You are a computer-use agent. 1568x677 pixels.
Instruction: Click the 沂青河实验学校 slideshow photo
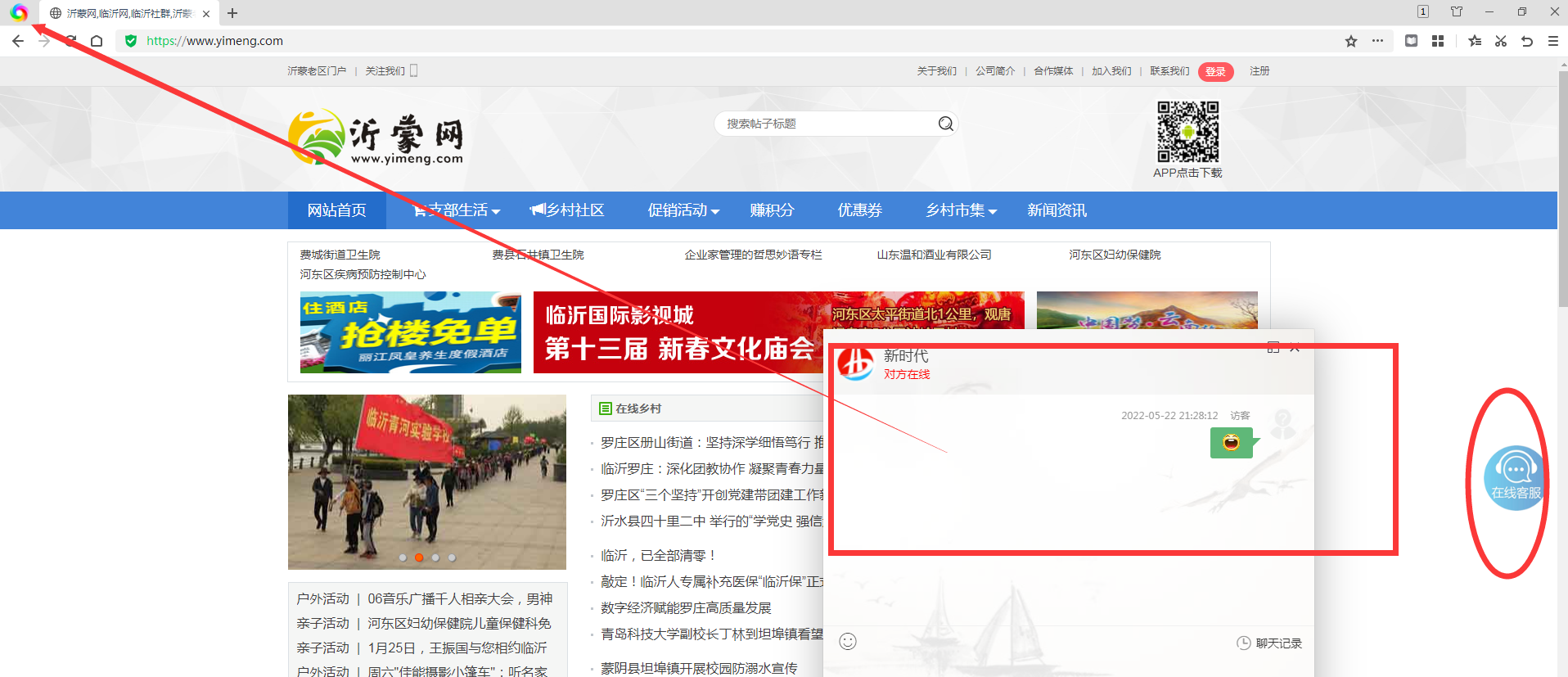pyautogui.click(x=427, y=481)
